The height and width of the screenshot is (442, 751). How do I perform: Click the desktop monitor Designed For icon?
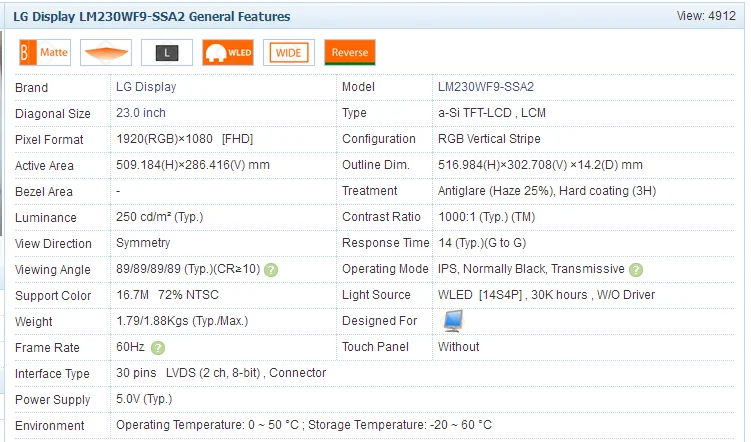[x=453, y=321]
